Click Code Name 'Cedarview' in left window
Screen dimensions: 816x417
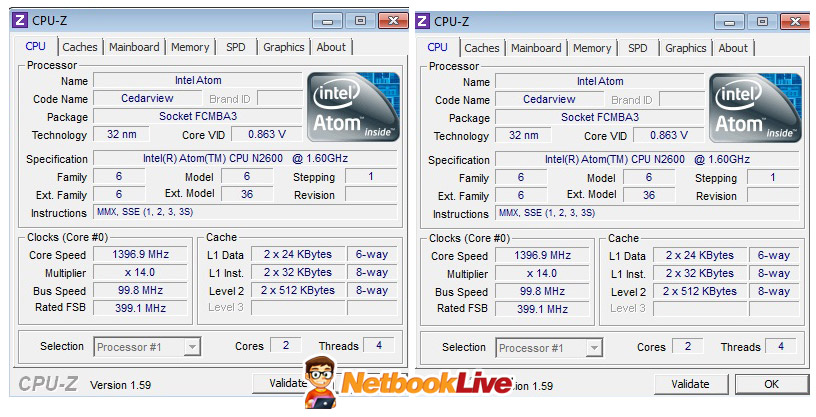pyautogui.click(x=147, y=98)
